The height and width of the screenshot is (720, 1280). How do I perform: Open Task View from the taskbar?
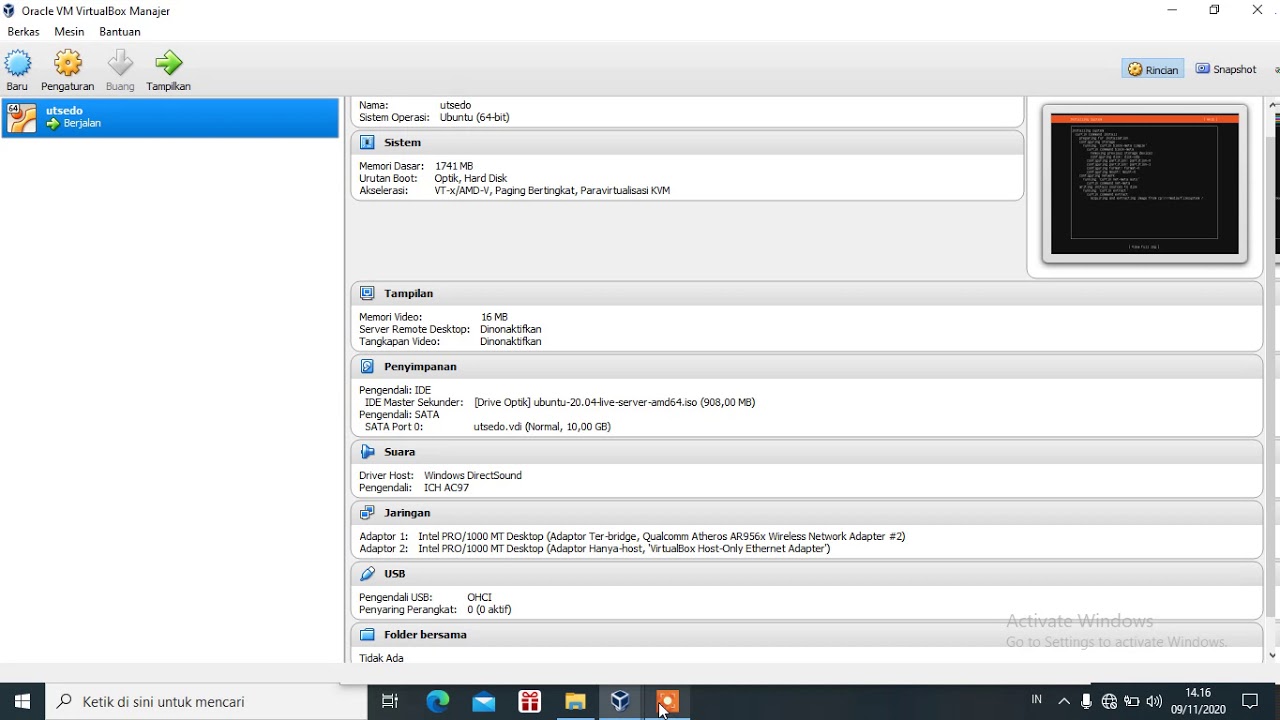click(390, 702)
